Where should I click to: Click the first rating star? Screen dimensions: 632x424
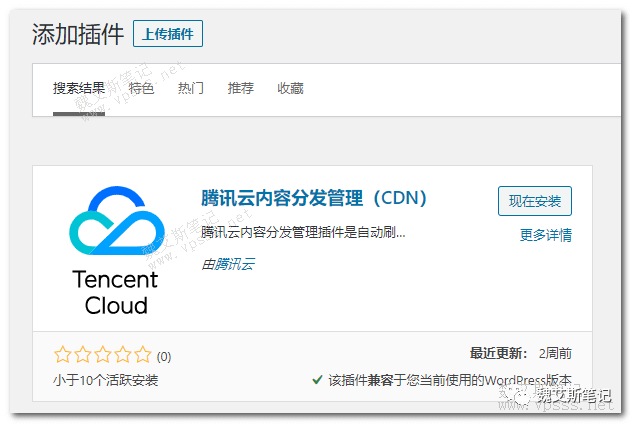(x=62, y=354)
